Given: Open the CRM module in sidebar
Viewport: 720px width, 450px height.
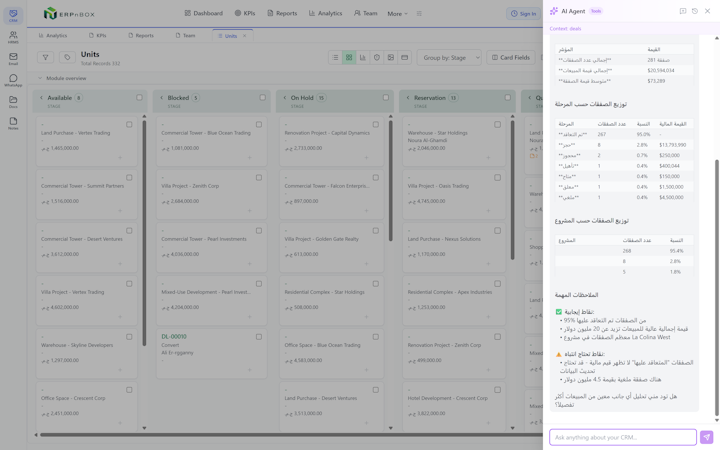Looking at the screenshot, I should pos(13,16).
